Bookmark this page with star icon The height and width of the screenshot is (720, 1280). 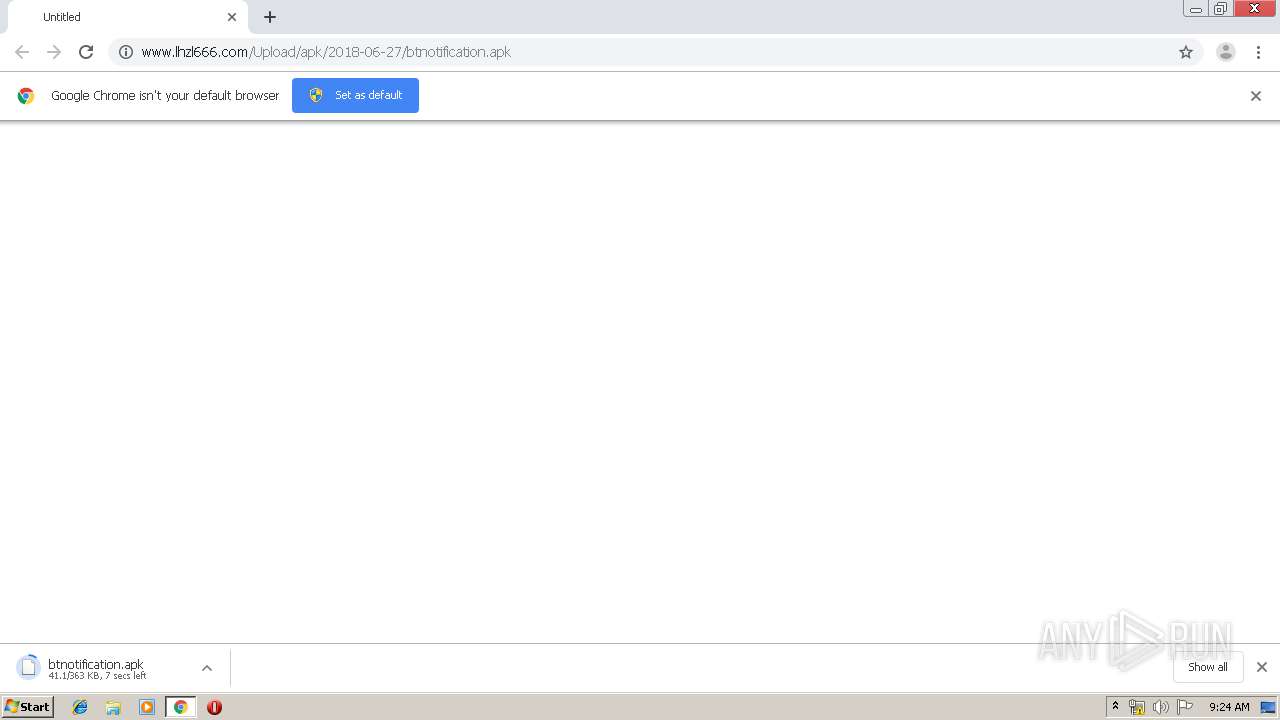tap(1186, 52)
